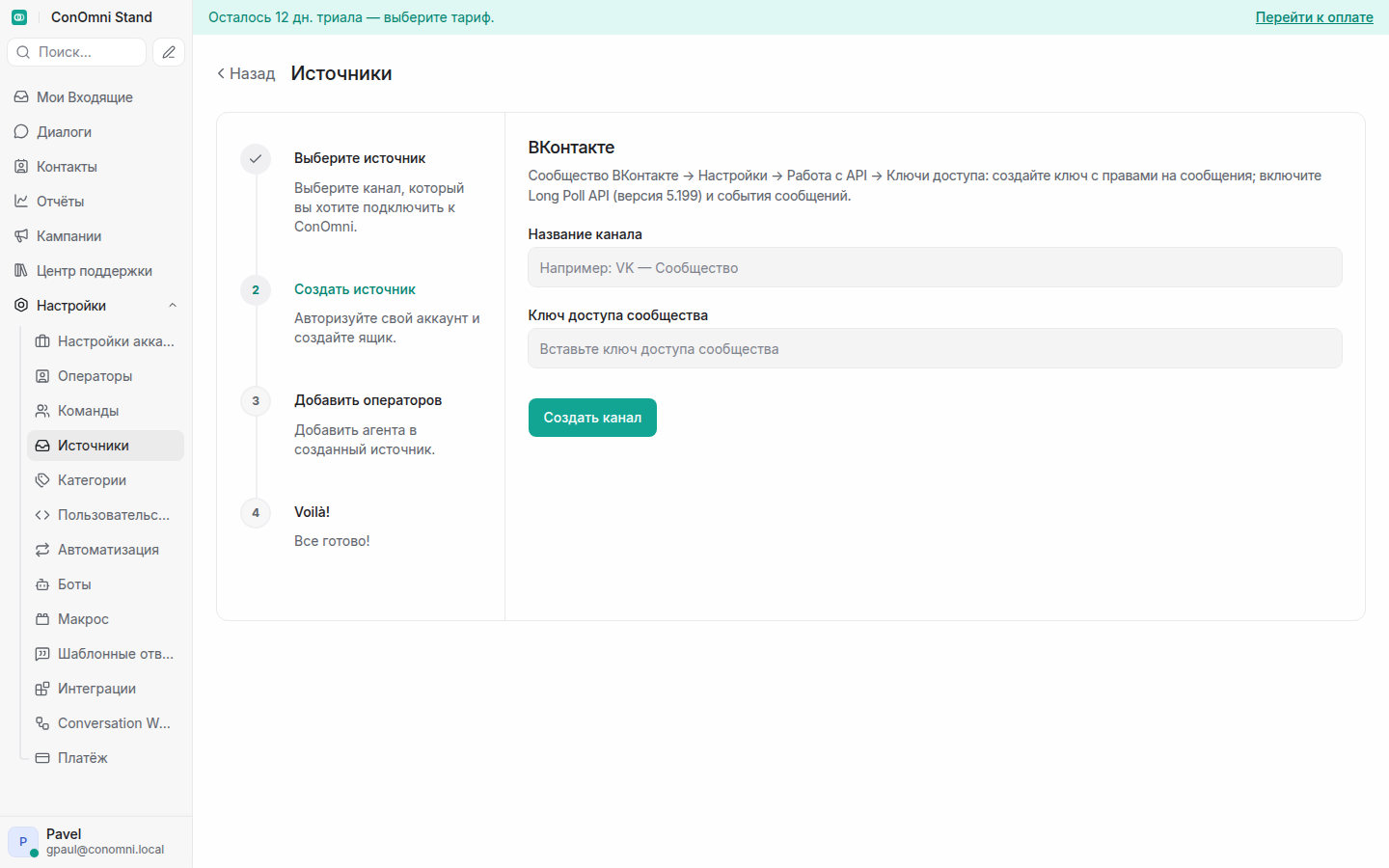Screen dimensions: 1389x868
Task: Click the card icon beside Платёж
Action: tap(42, 758)
